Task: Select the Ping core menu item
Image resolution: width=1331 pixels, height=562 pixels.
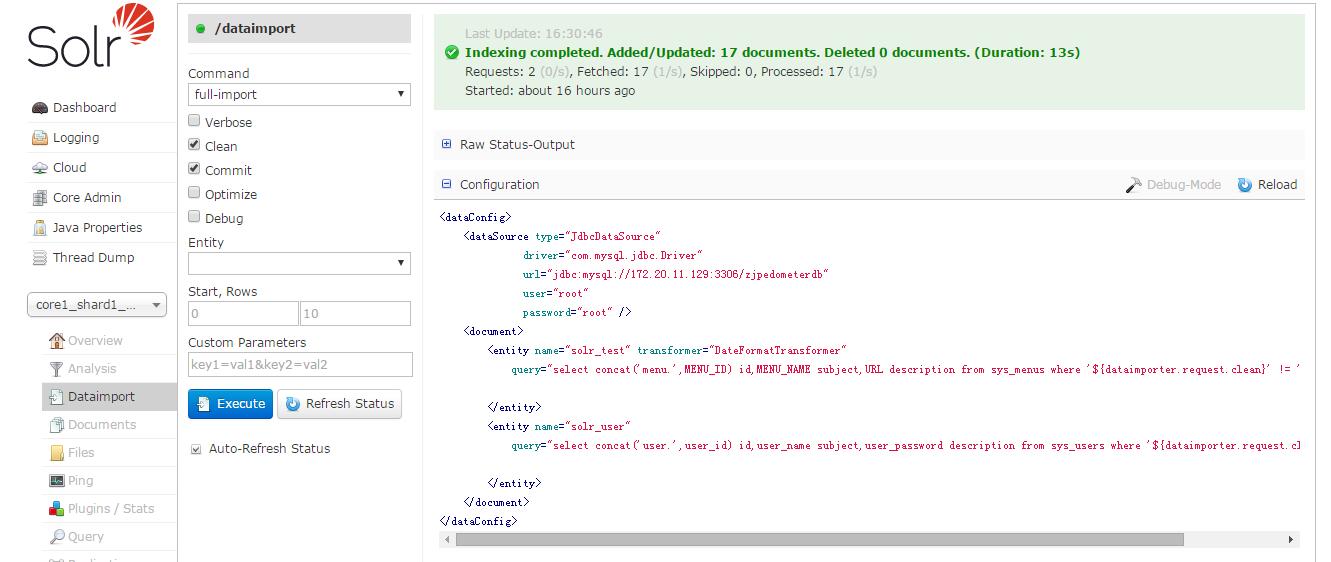Action: pos(81,481)
